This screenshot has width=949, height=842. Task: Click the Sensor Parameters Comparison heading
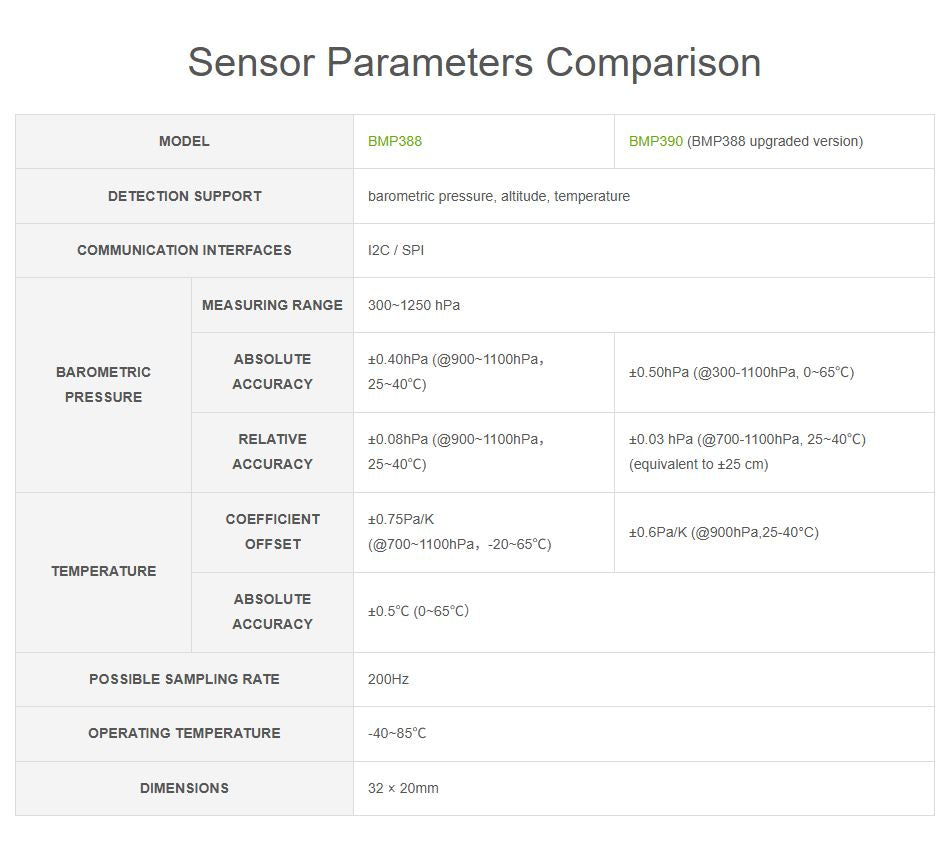(x=474, y=62)
